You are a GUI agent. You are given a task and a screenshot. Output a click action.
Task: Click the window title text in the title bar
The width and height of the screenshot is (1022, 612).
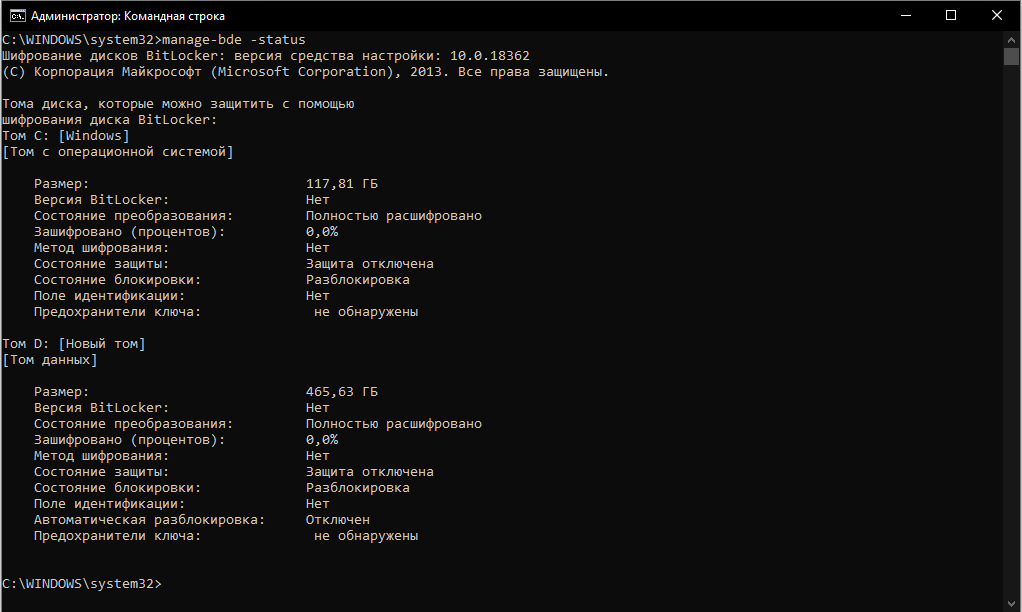[128, 16]
